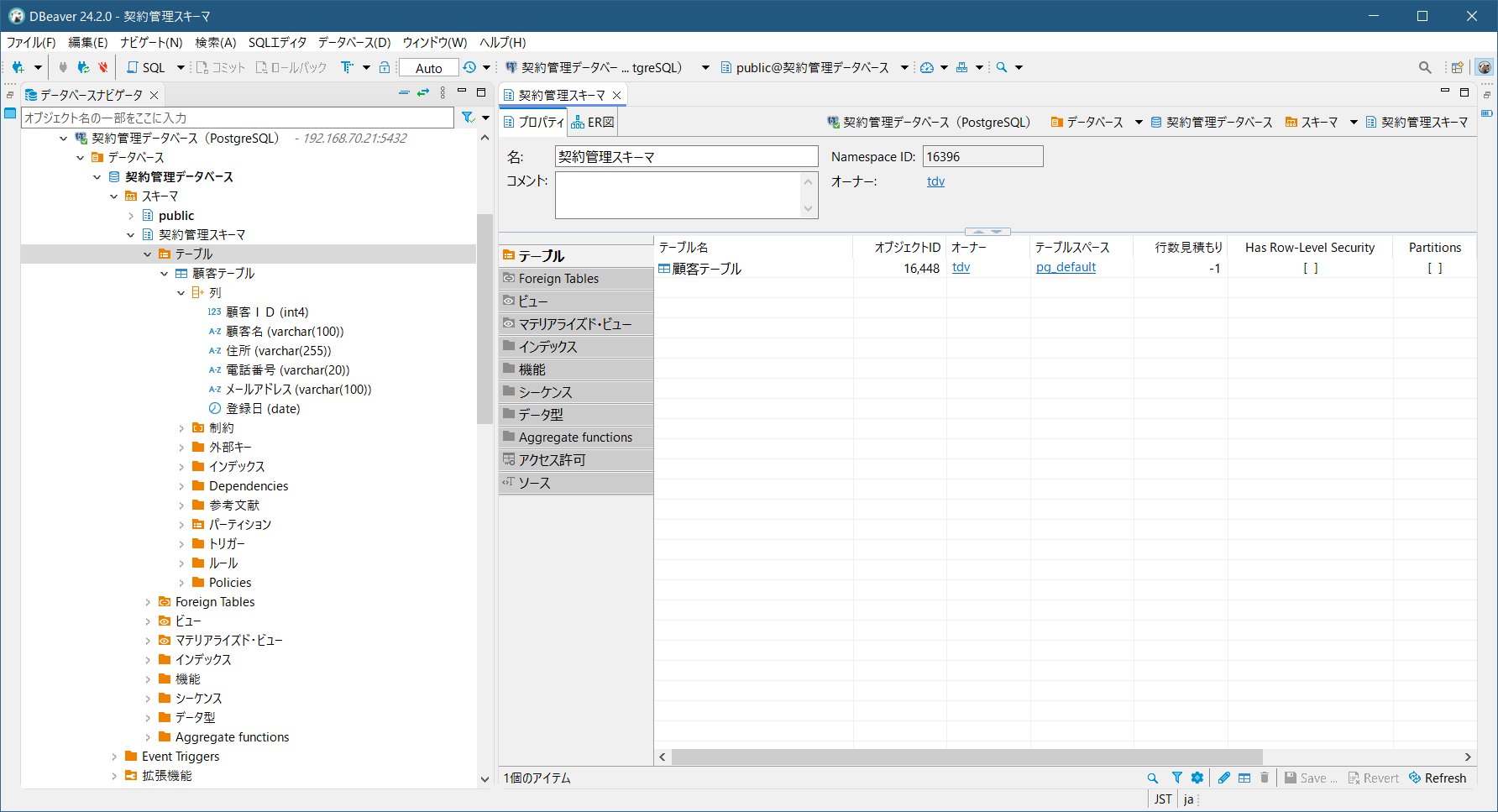Click the blue search magnifier toolbar icon
The image size is (1498, 812).
[1002, 67]
